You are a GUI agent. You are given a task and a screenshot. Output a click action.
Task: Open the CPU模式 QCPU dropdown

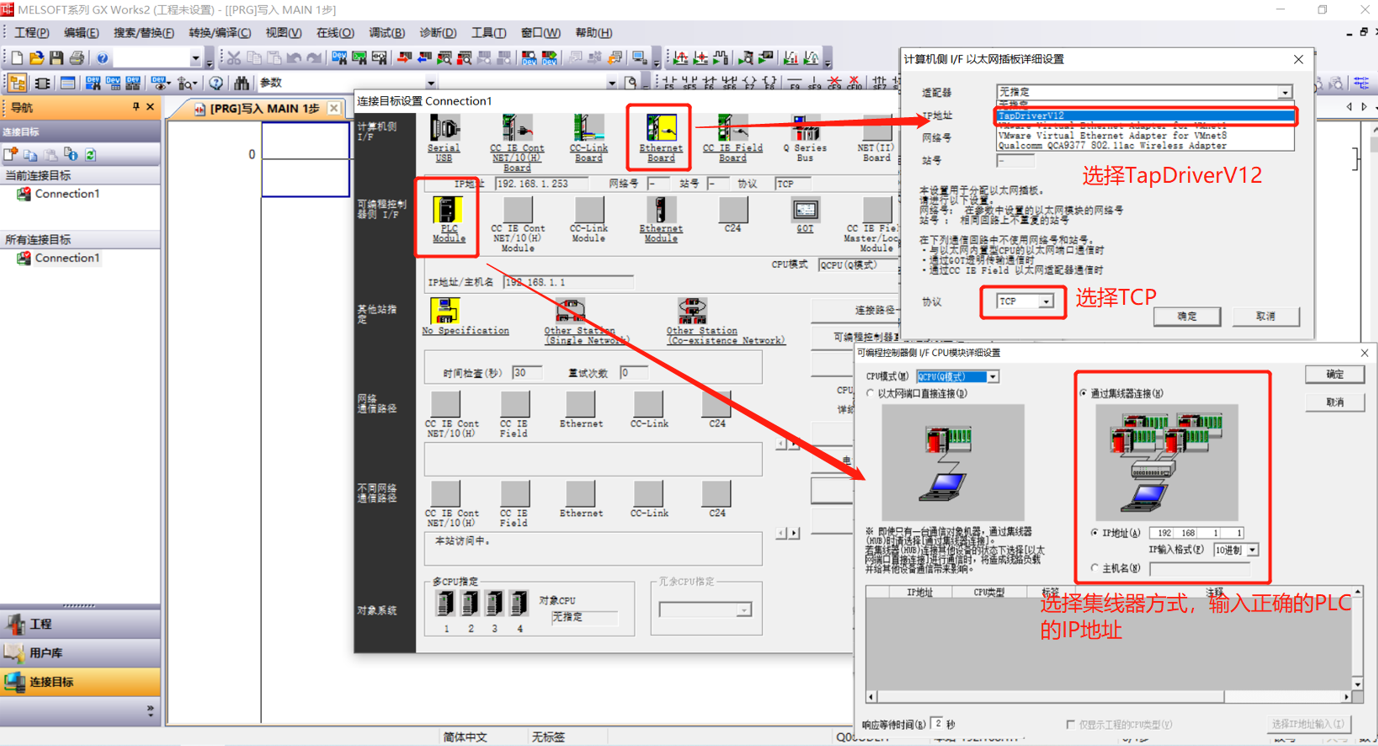click(x=992, y=377)
